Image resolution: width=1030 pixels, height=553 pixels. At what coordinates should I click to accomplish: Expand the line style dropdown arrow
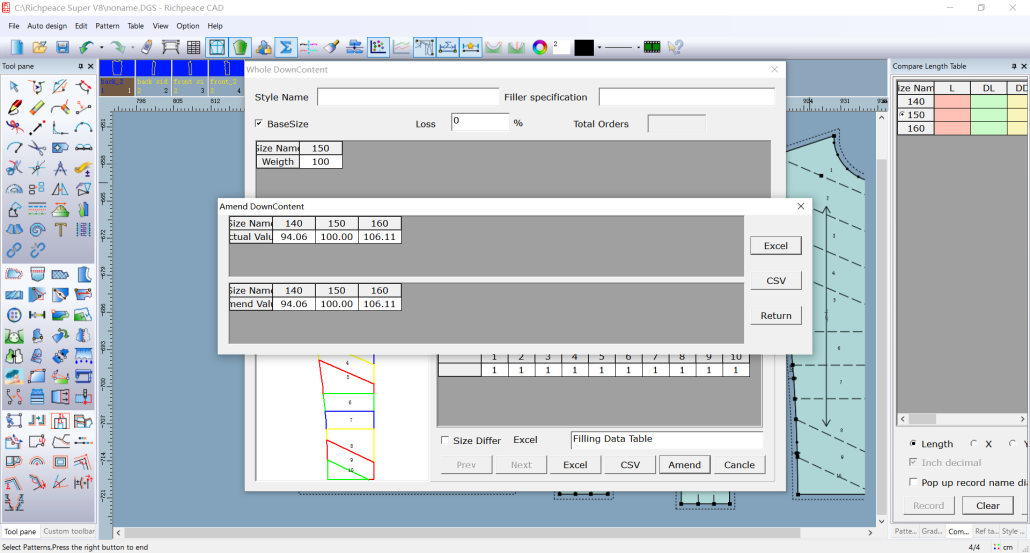tap(637, 47)
